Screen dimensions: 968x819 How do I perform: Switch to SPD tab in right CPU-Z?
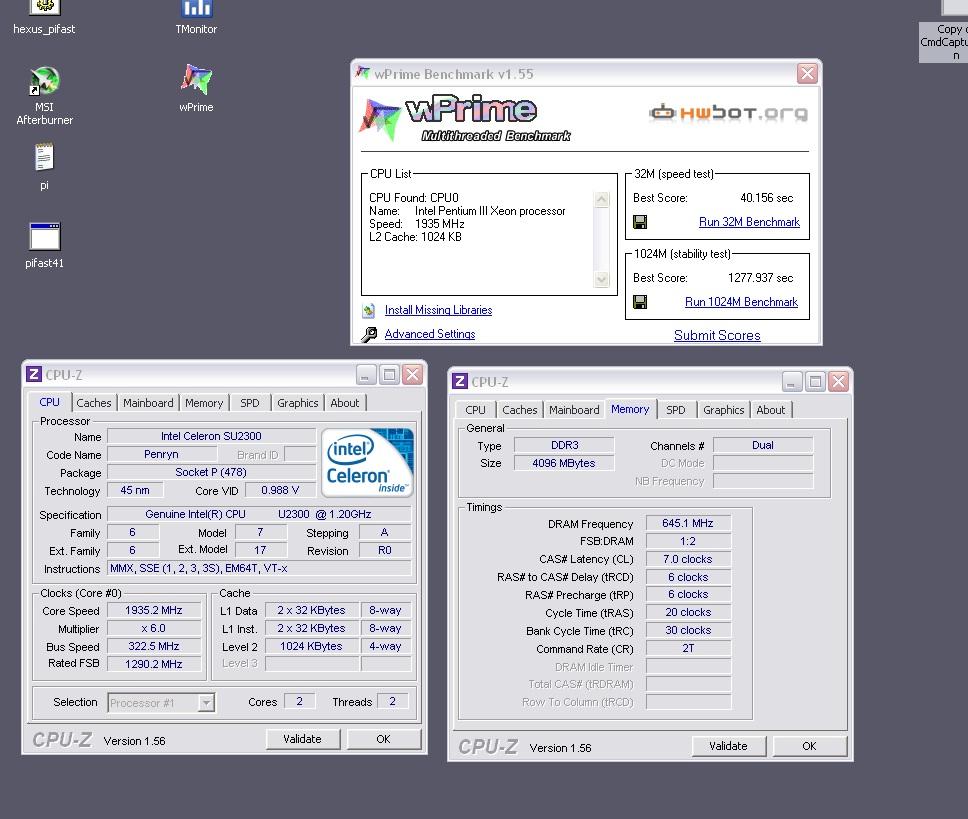tap(676, 410)
